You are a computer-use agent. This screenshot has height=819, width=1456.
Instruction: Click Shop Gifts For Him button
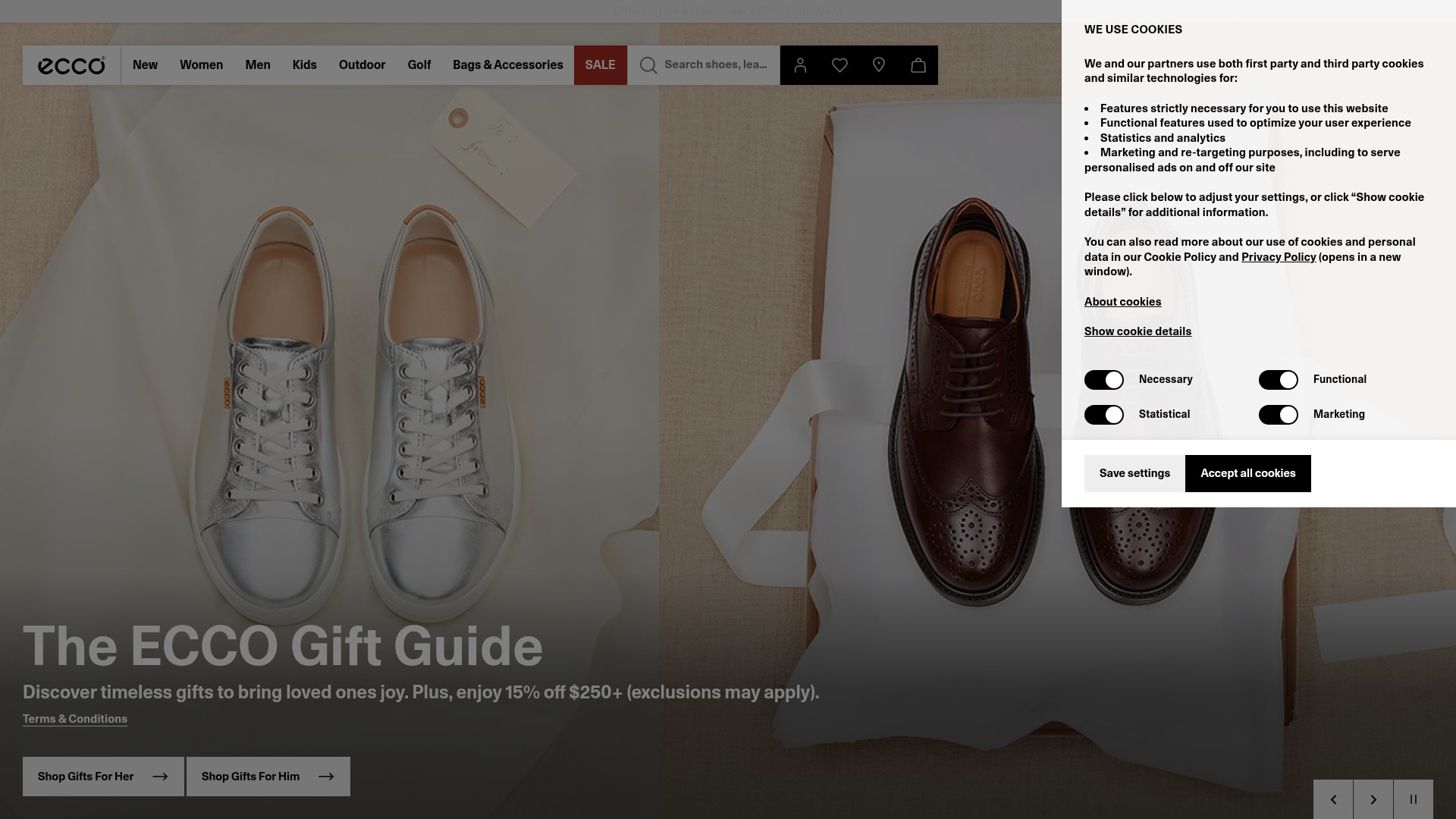pyautogui.click(x=268, y=777)
